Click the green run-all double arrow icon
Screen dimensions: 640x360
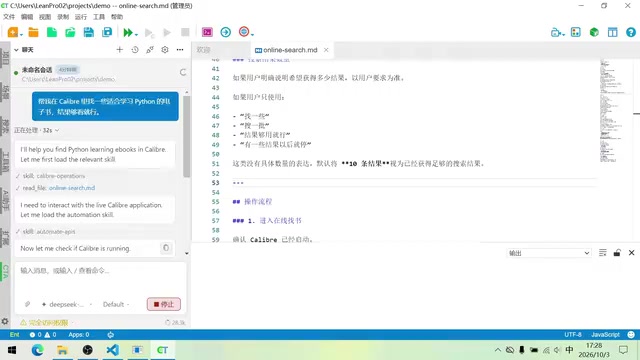pyautogui.click(x=128, y=32)
